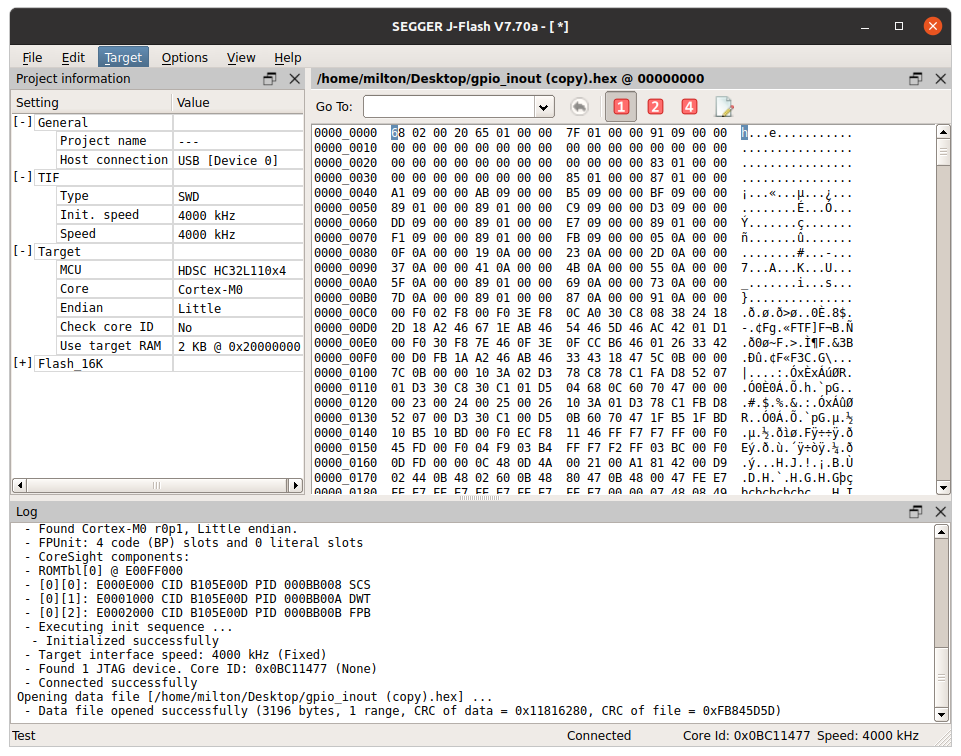961x756 pixels.
Task: Click hex view scrollbar up arrow
Action: 943,132
